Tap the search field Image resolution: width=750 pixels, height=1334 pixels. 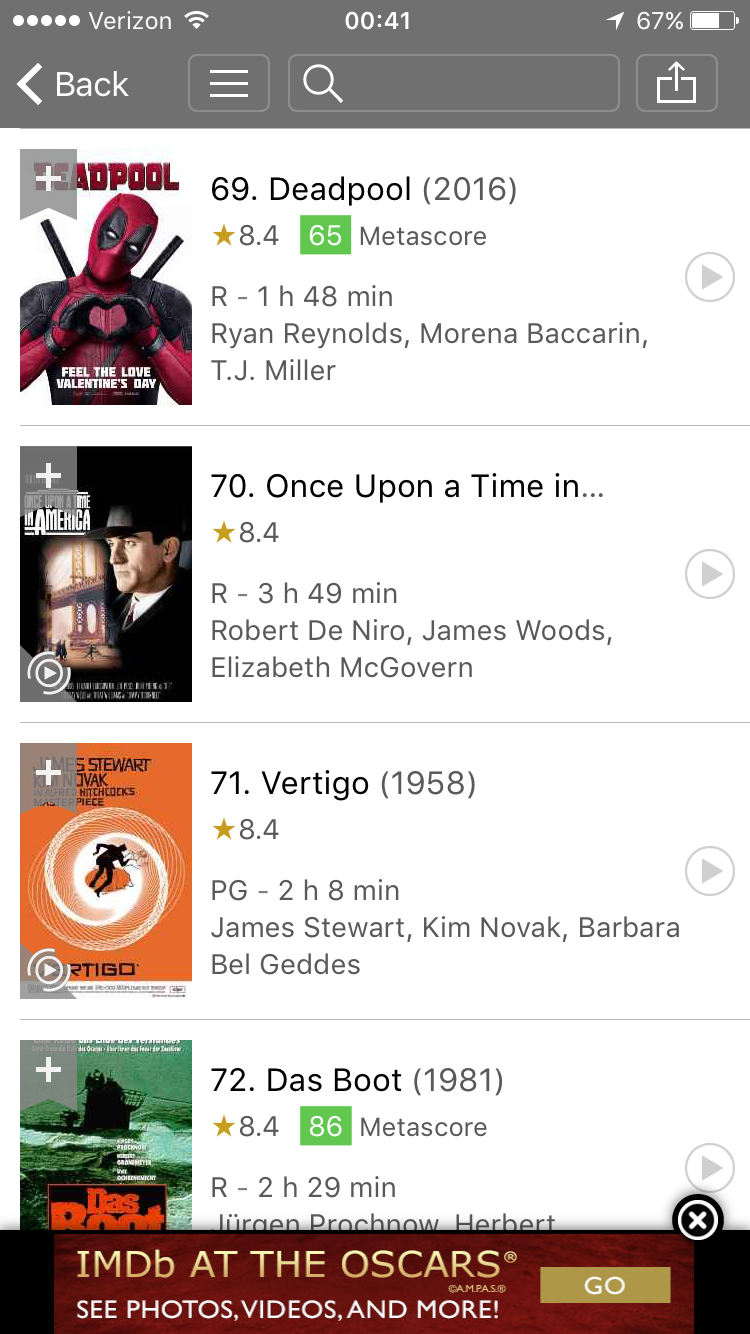[x=453, y=83]
